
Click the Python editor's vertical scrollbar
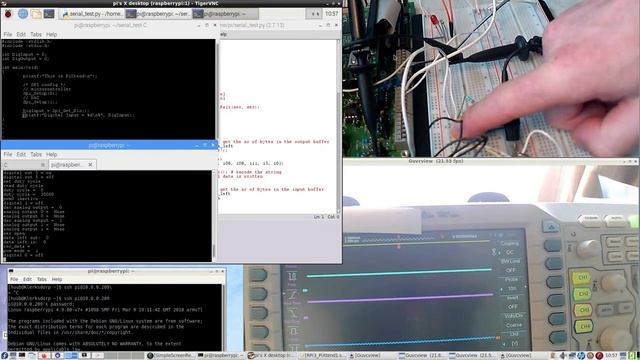click(x=338, y=127)
